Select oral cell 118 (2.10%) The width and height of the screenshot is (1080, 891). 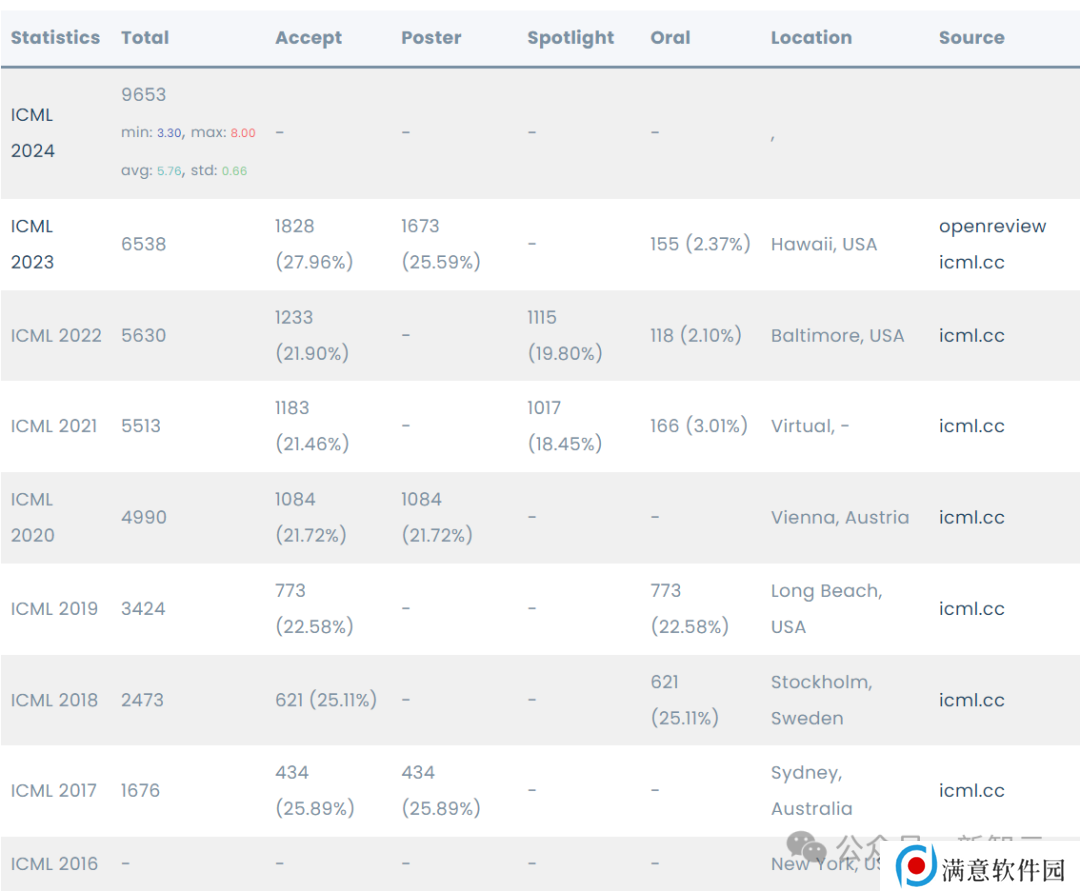(696, 335)
